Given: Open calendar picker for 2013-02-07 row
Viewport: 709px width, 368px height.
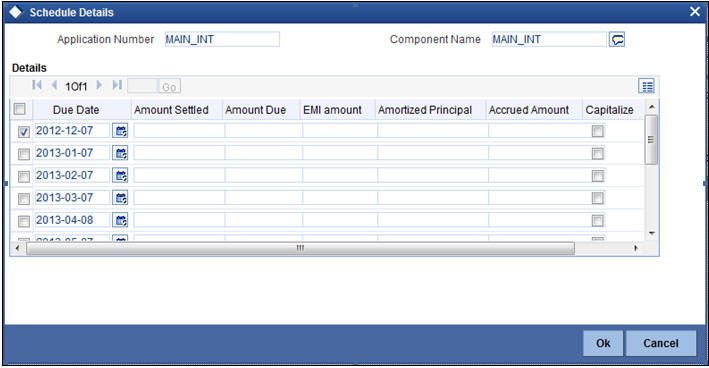Looking at the screenshot, I should click(x=120, y=175).
